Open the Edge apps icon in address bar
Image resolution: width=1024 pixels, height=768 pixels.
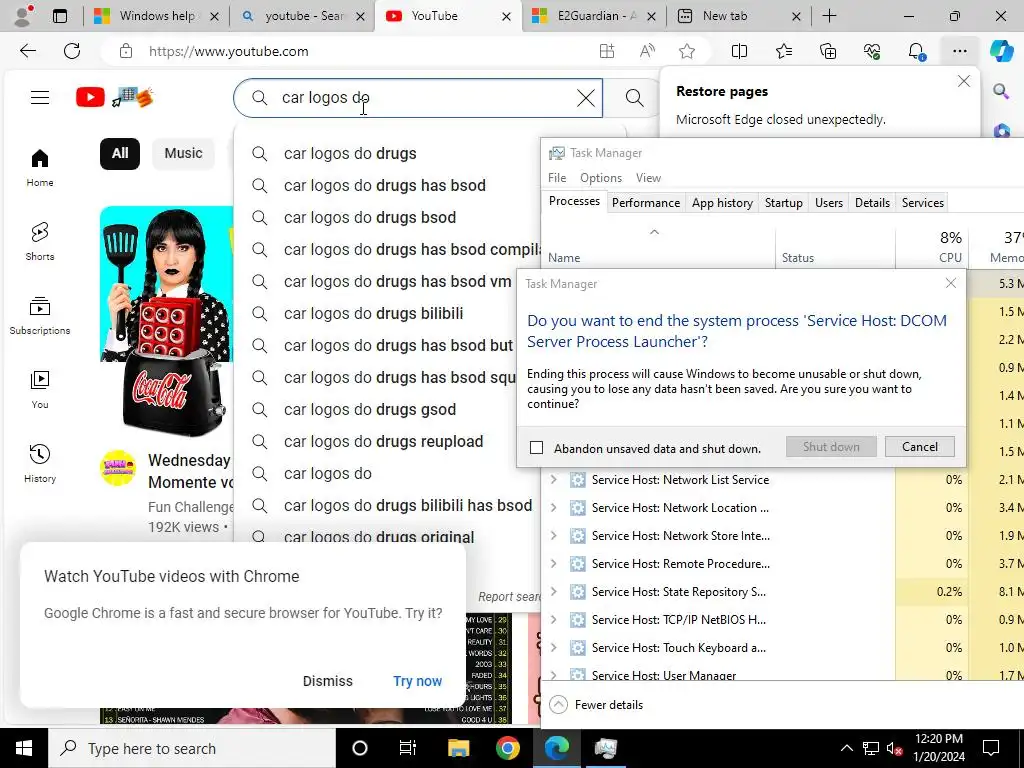click(x=607, y=51)
